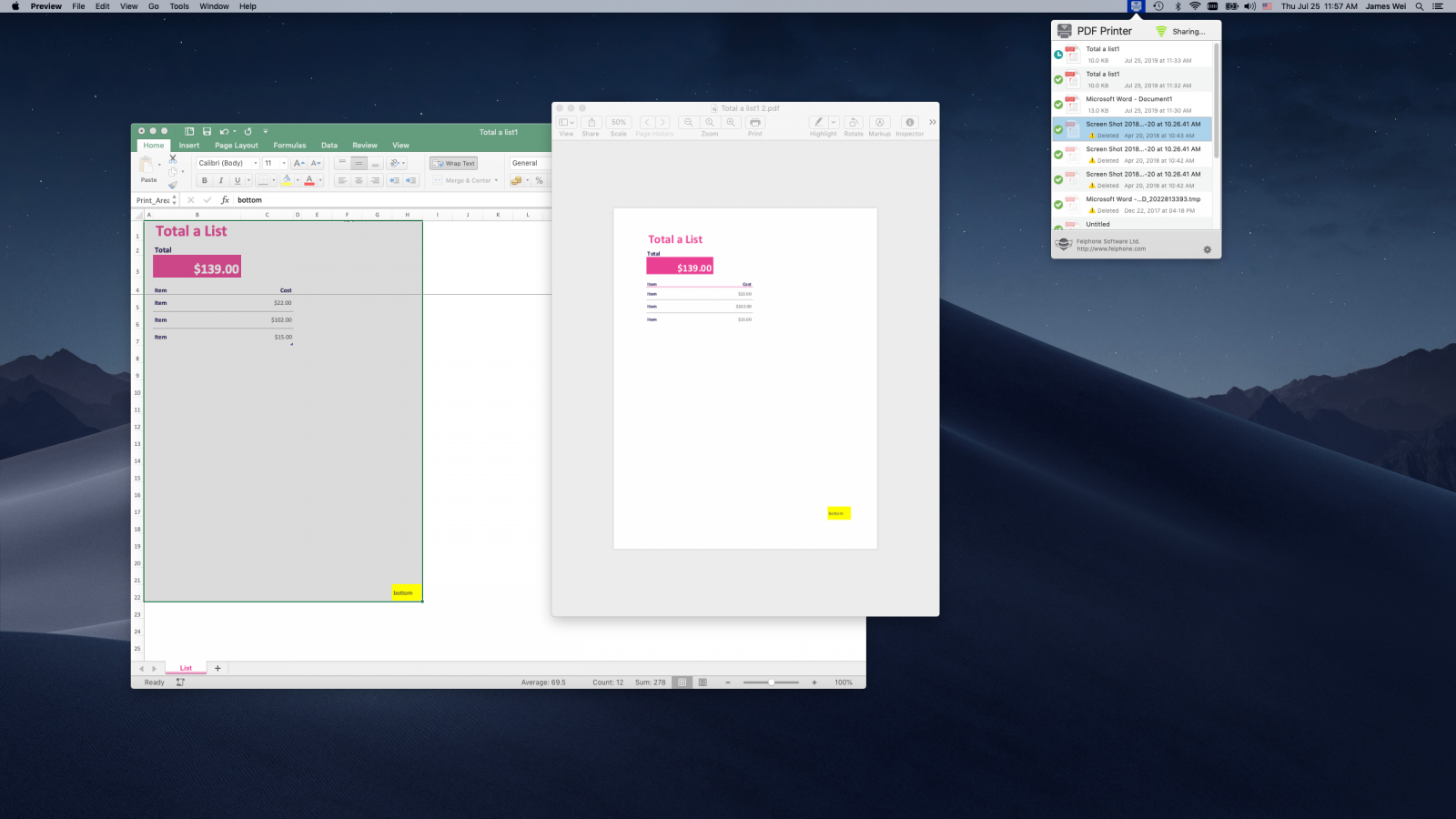Select middle vertical alignment button
Viewport: 1456px width, 819px height.
point(359,163)
